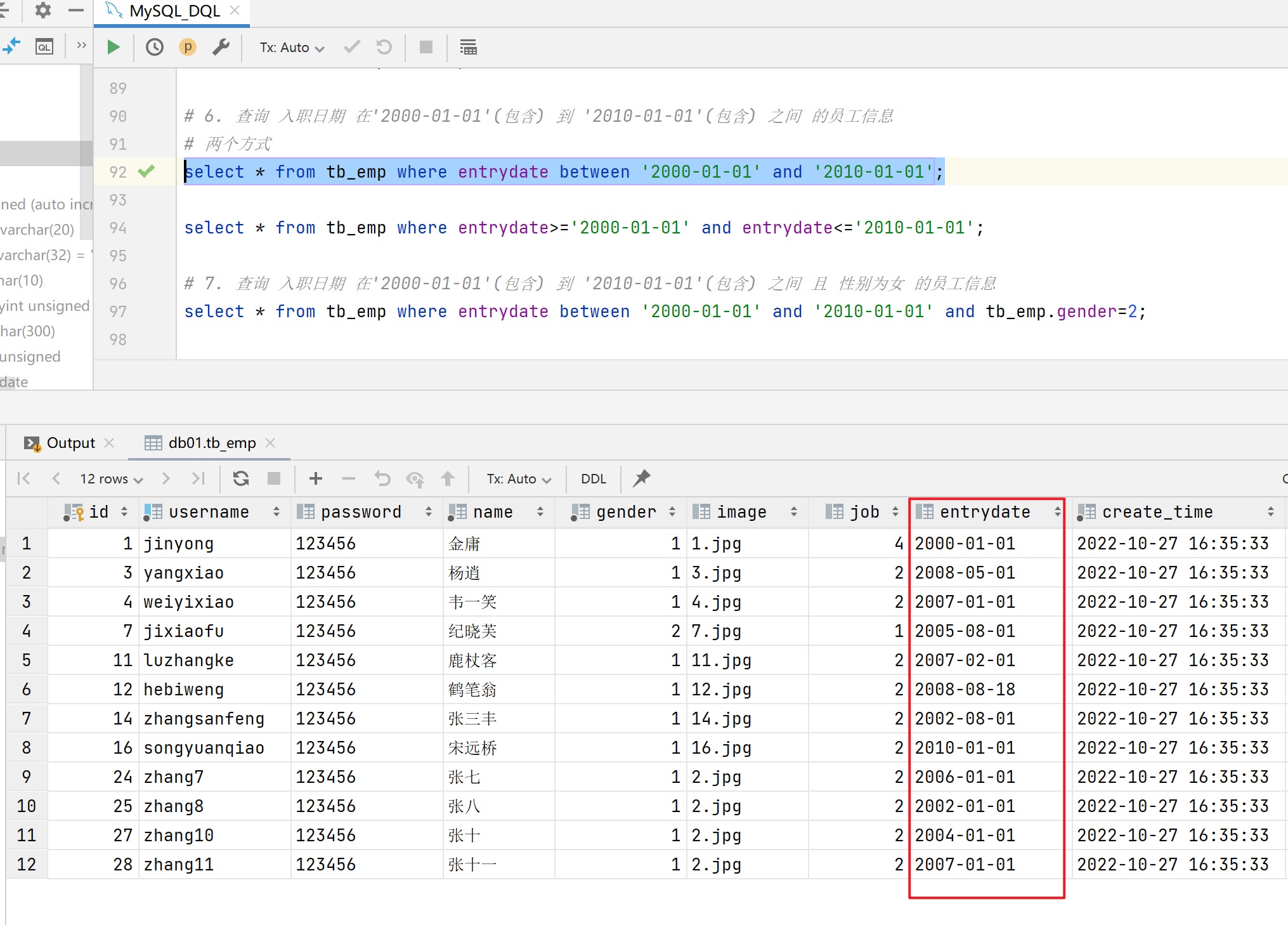
Task: Close the Output tab
Action: click(109, 443)
